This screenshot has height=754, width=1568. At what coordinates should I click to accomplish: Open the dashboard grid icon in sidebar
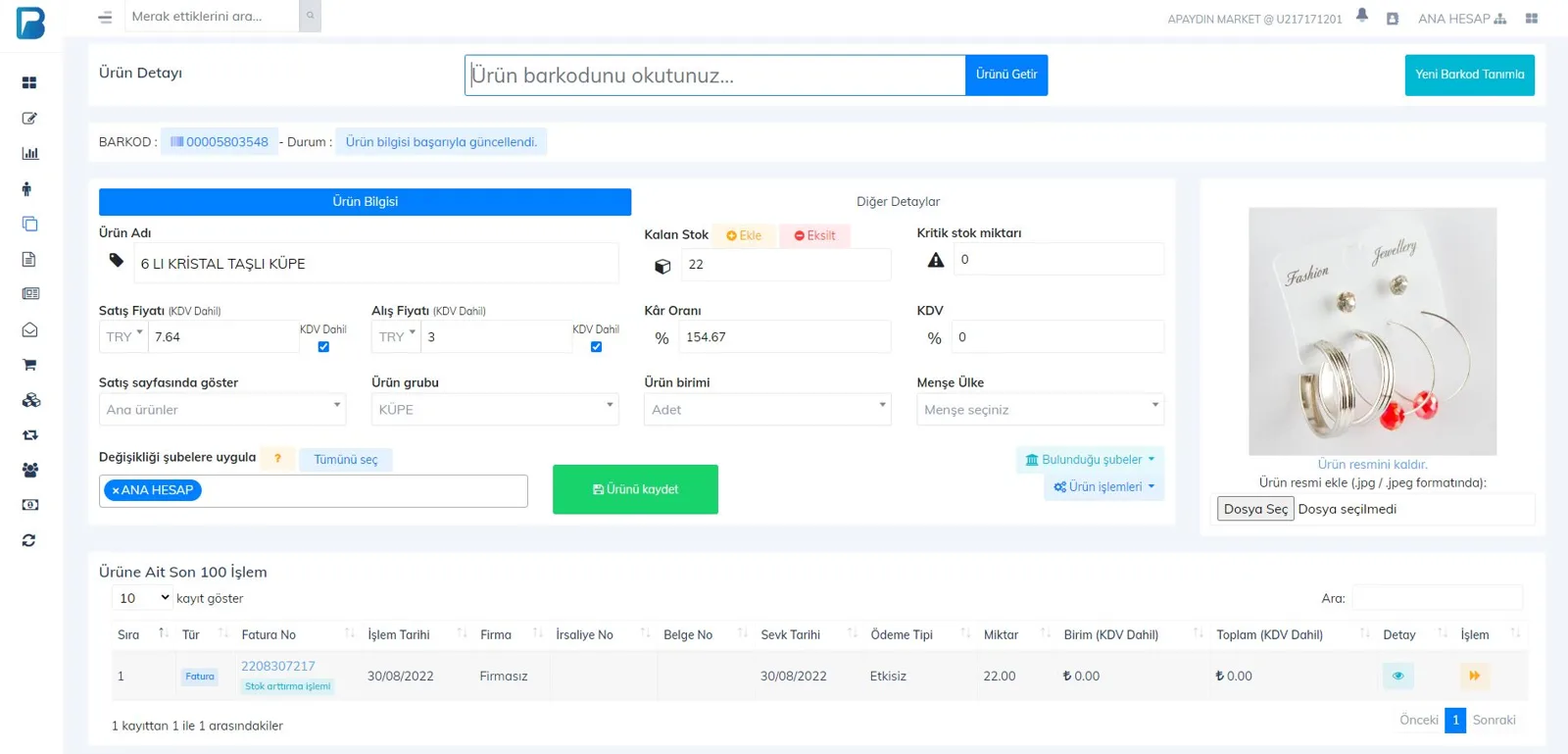(29, 83)
